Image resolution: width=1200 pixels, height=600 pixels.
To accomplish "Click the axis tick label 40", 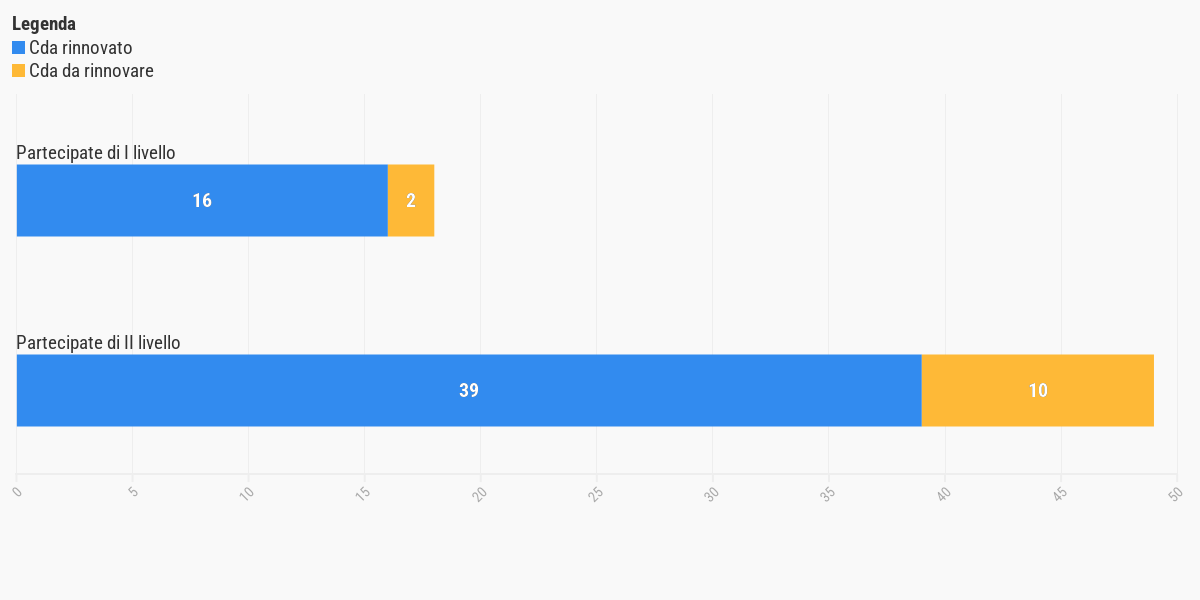I will click(x=943, y=492).
